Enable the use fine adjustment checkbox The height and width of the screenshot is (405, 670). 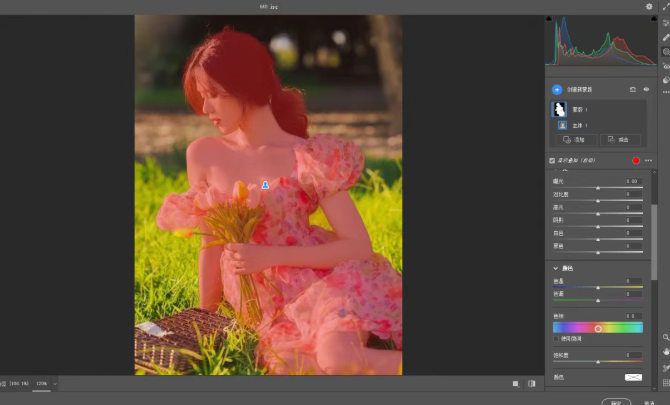pos(556,339)
